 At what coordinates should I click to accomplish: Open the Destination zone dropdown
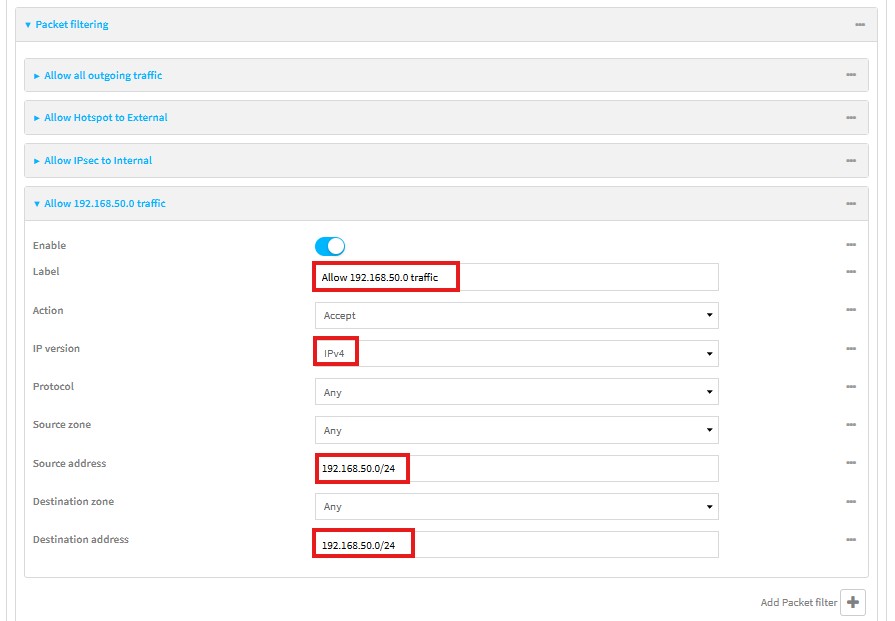[516, 506]
